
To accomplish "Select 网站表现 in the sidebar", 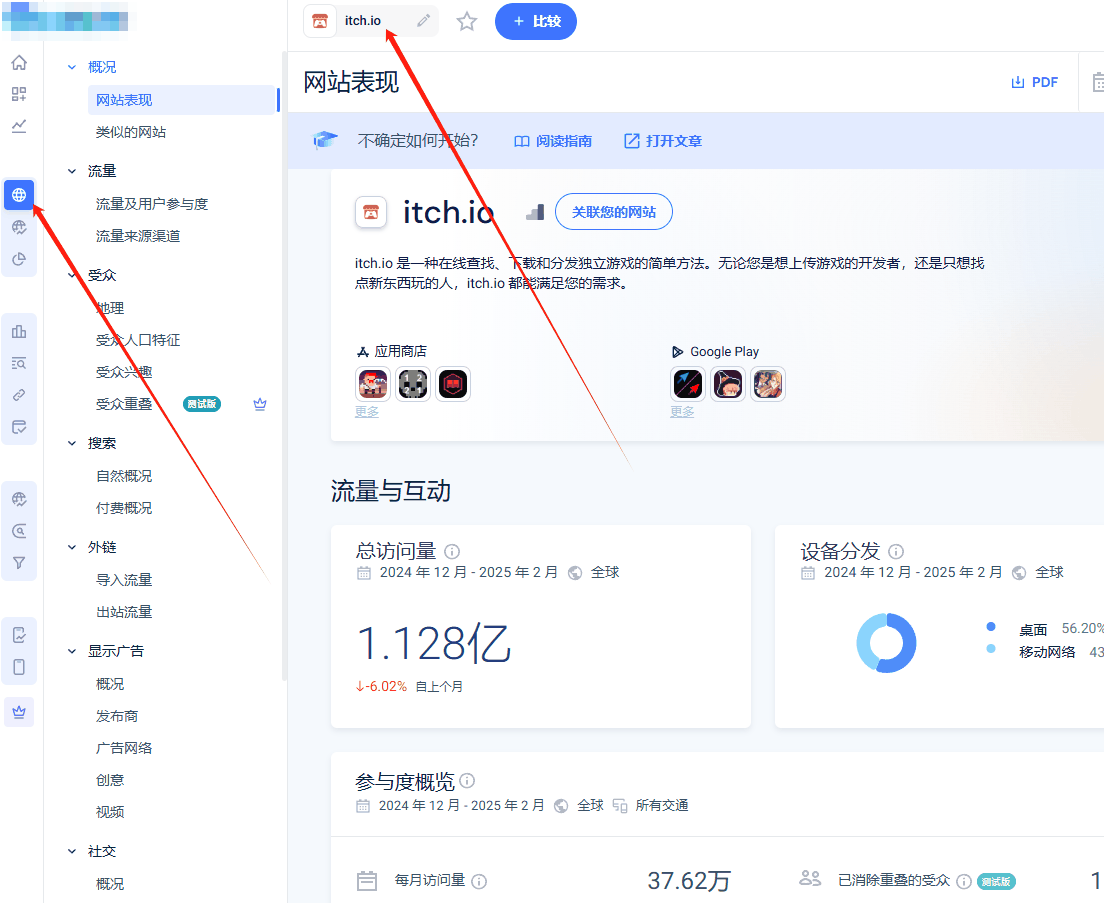I will (181, 100).
